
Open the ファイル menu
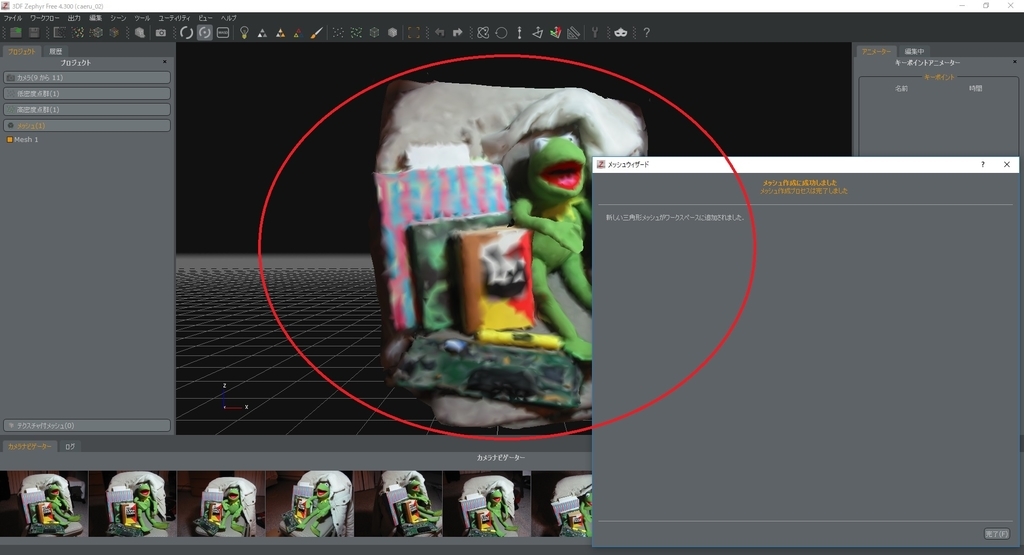tap(13, 18)
